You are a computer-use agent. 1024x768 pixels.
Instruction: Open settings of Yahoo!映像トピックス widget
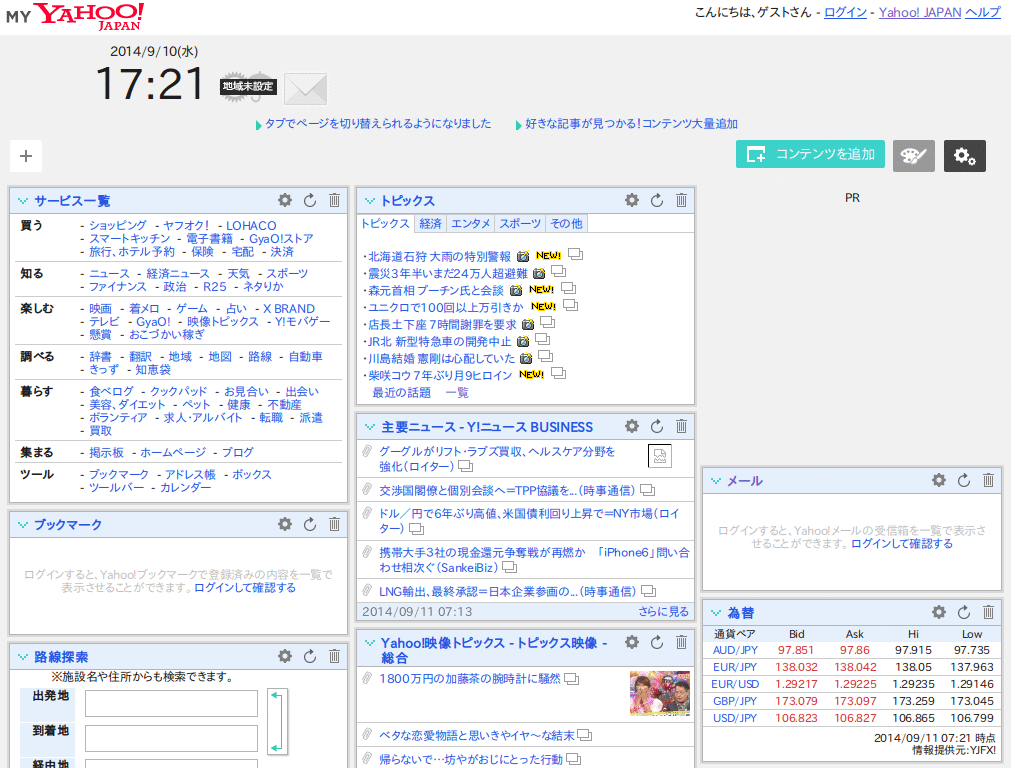[x=632, y=643]
